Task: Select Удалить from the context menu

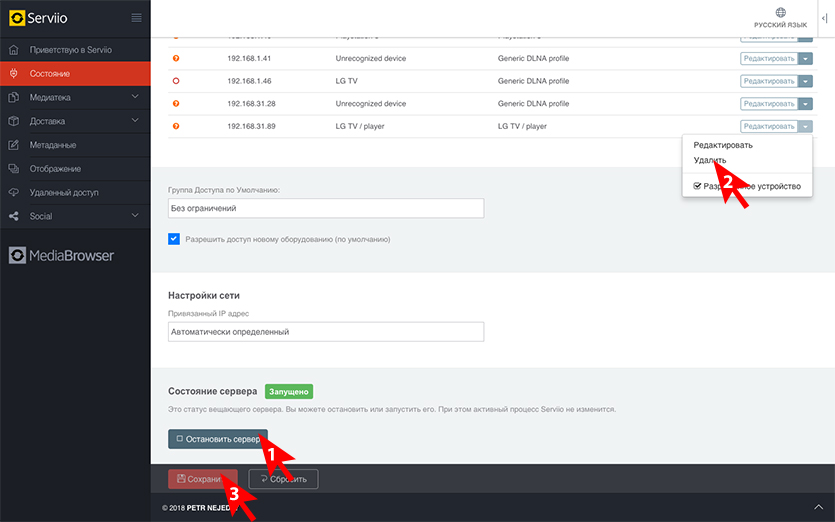Action: [x=710, y=160]
